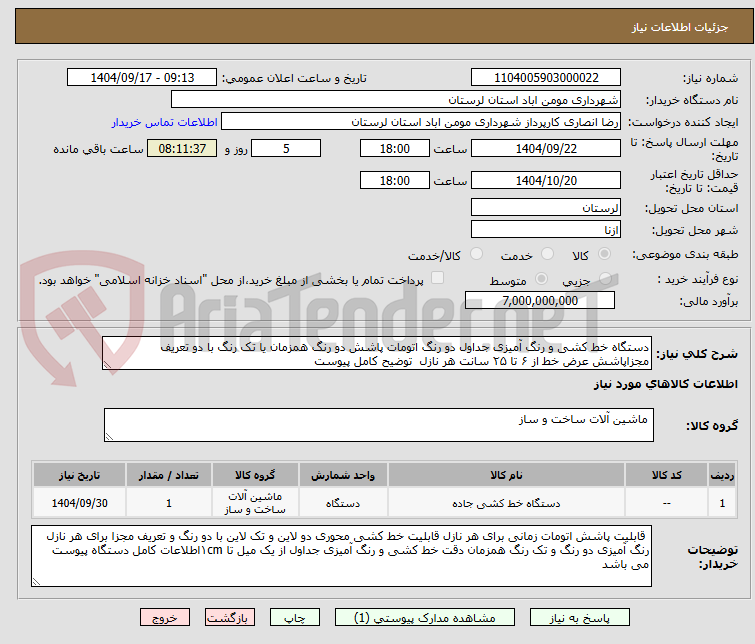Screen dimensions: 755x644
Task: Click the پاسخ به نیاز button
Action: 580,618
